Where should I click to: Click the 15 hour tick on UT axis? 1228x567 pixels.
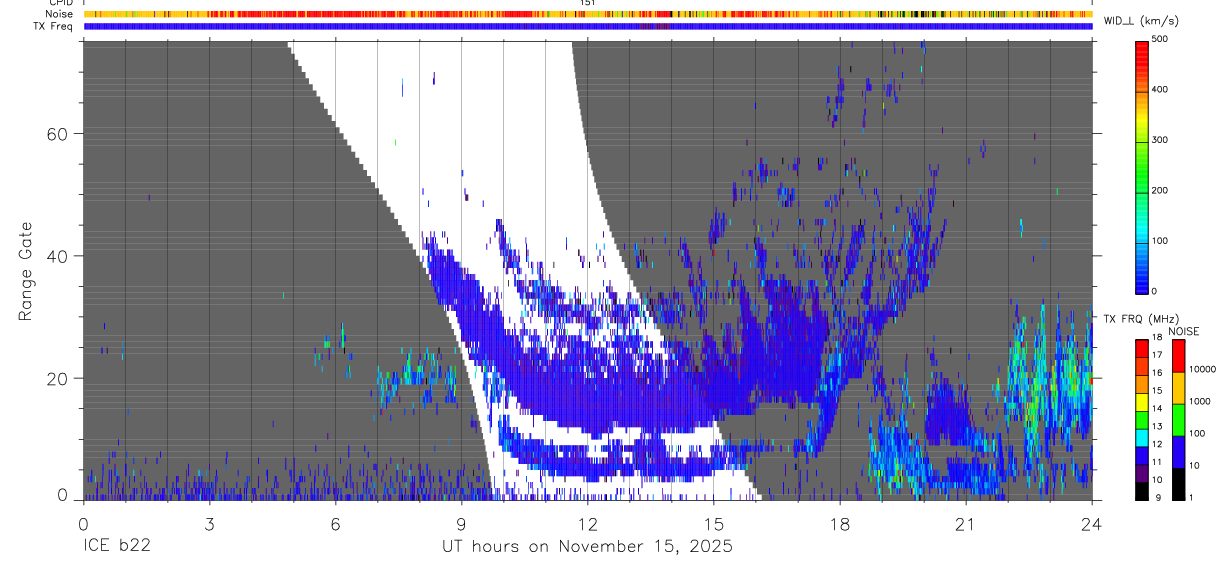(x=714, y=523)
